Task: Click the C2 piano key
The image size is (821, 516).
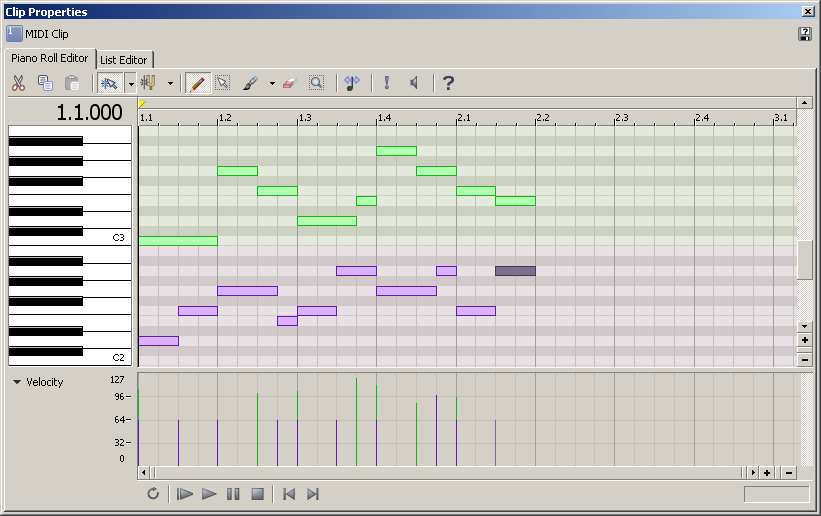Action: coord(107,357)
